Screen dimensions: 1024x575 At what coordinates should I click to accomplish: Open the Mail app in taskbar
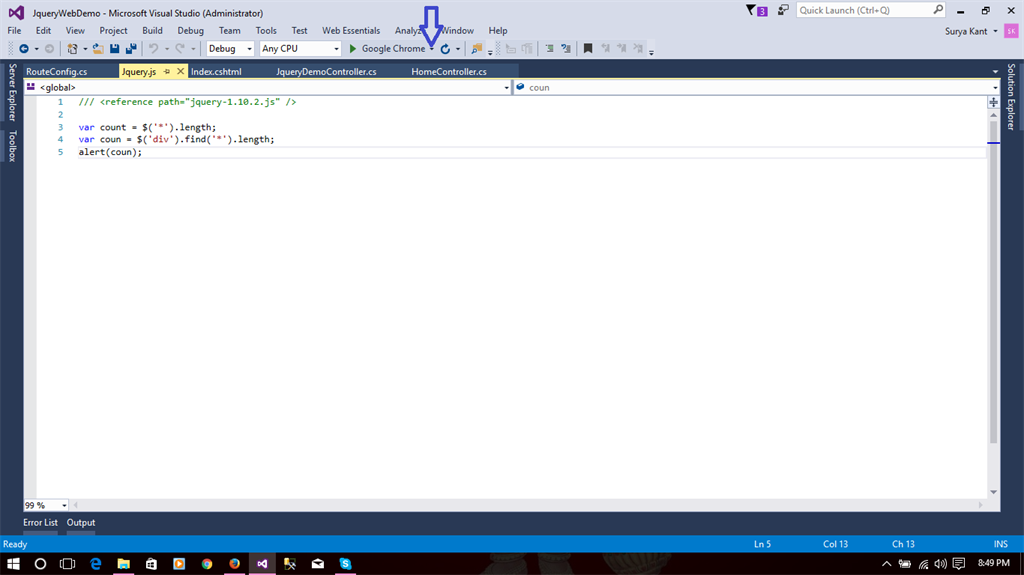pyautogui.click(x=318, y=563)
